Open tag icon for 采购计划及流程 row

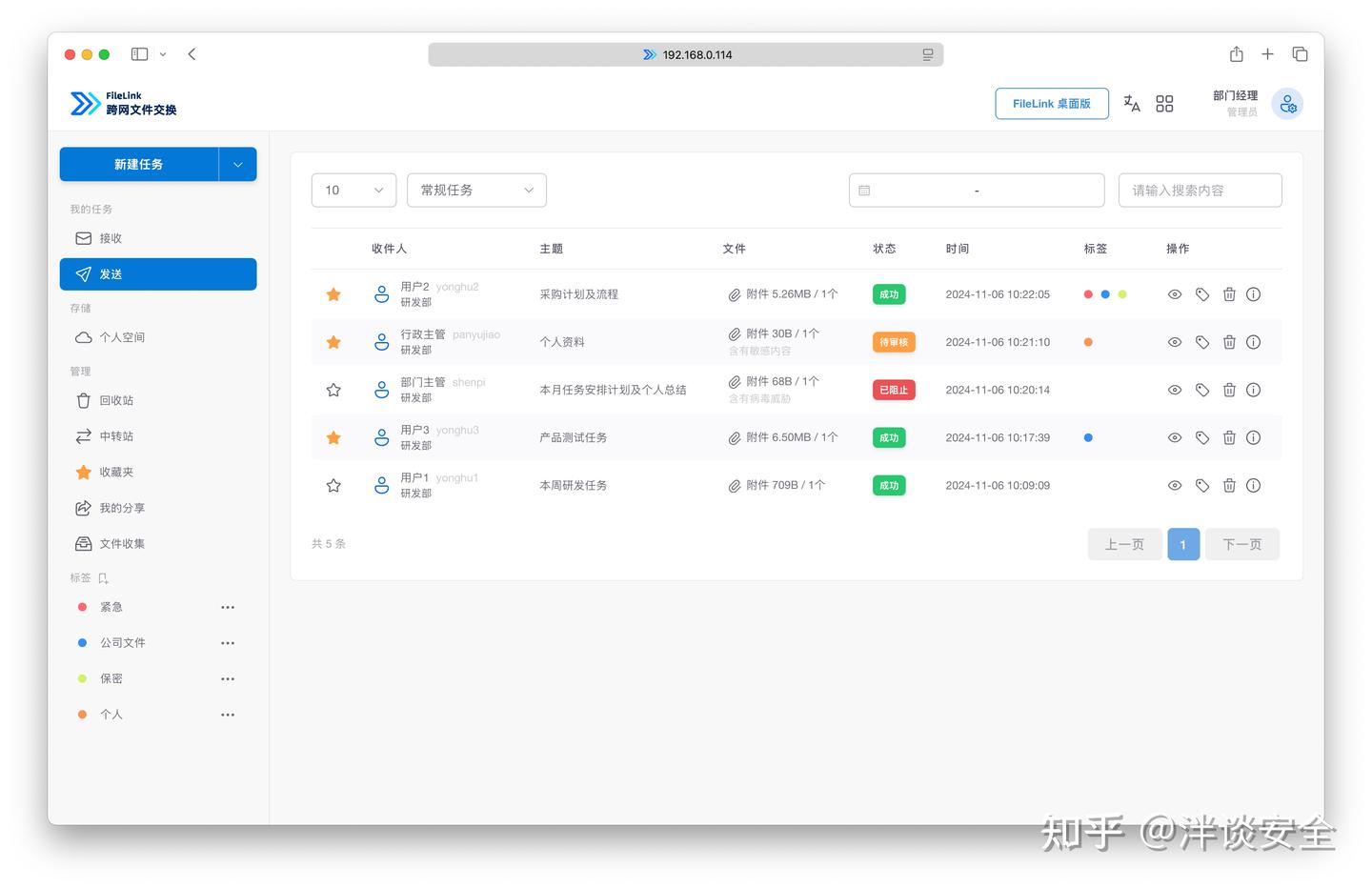pyautogui.click(x=1202, y=294)
